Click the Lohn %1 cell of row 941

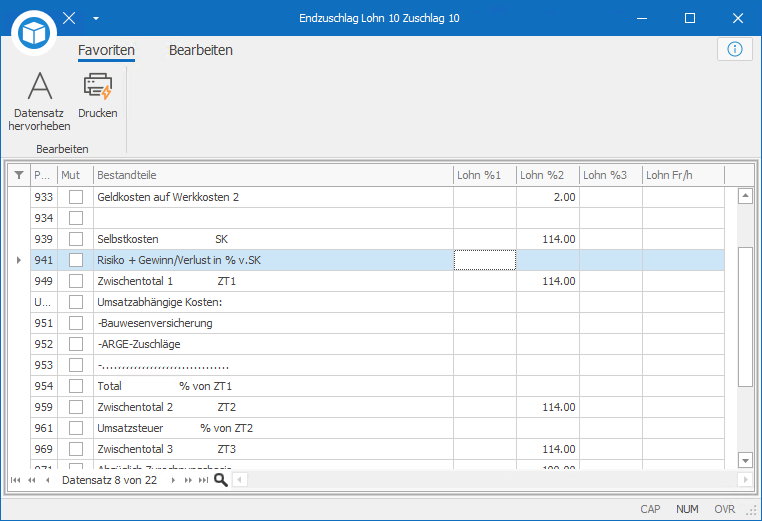(x=485, y=260)
